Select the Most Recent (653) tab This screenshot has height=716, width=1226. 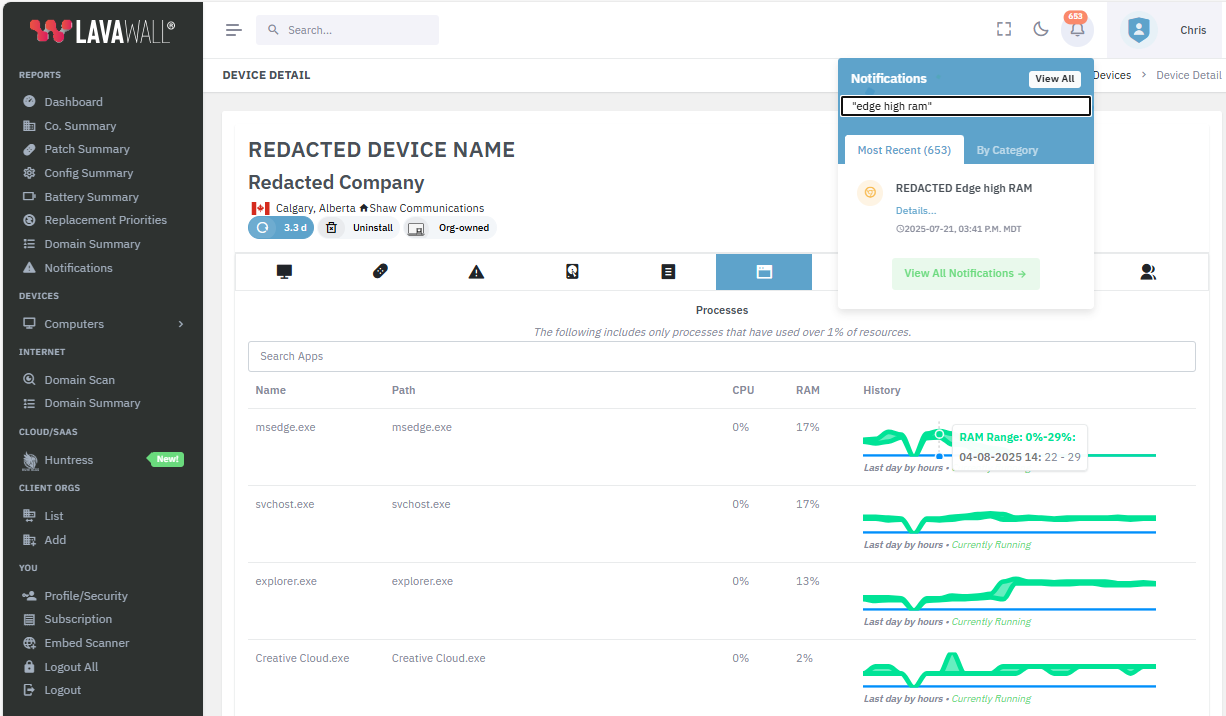point(903,149)
